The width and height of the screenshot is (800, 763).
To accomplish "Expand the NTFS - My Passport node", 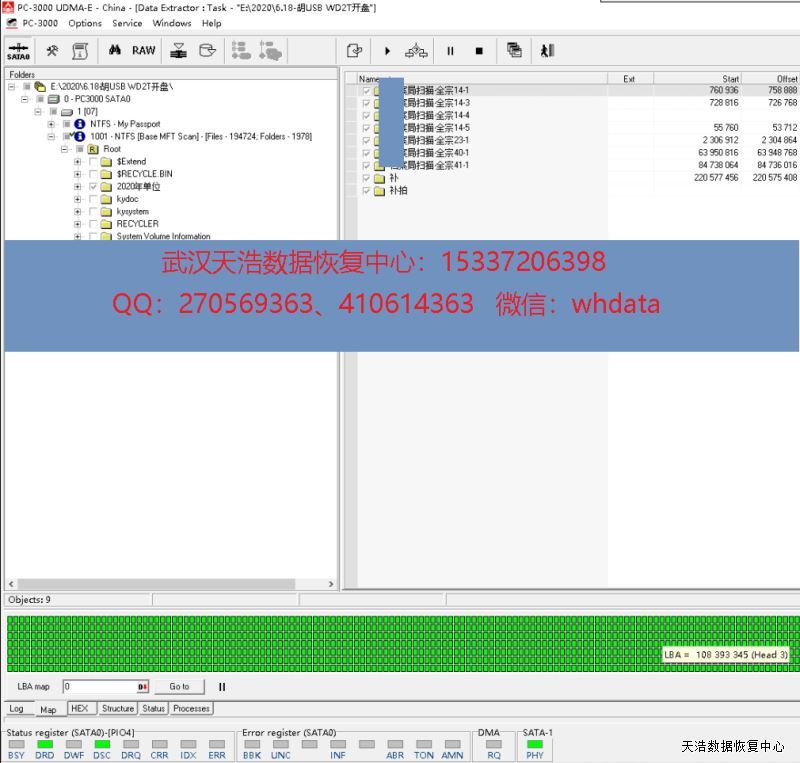I will pos(52,124).
